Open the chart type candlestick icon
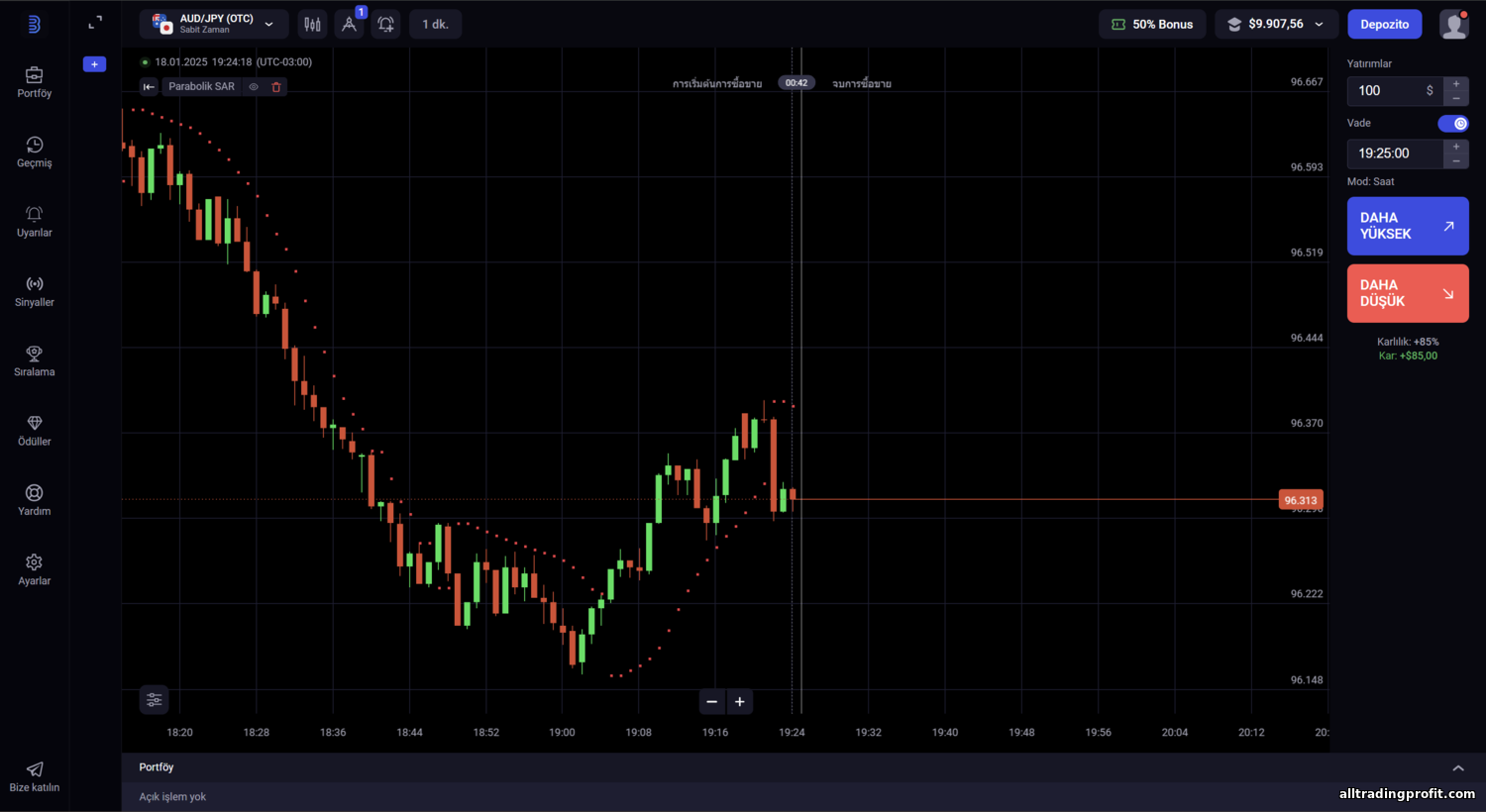 click(313, 24)
